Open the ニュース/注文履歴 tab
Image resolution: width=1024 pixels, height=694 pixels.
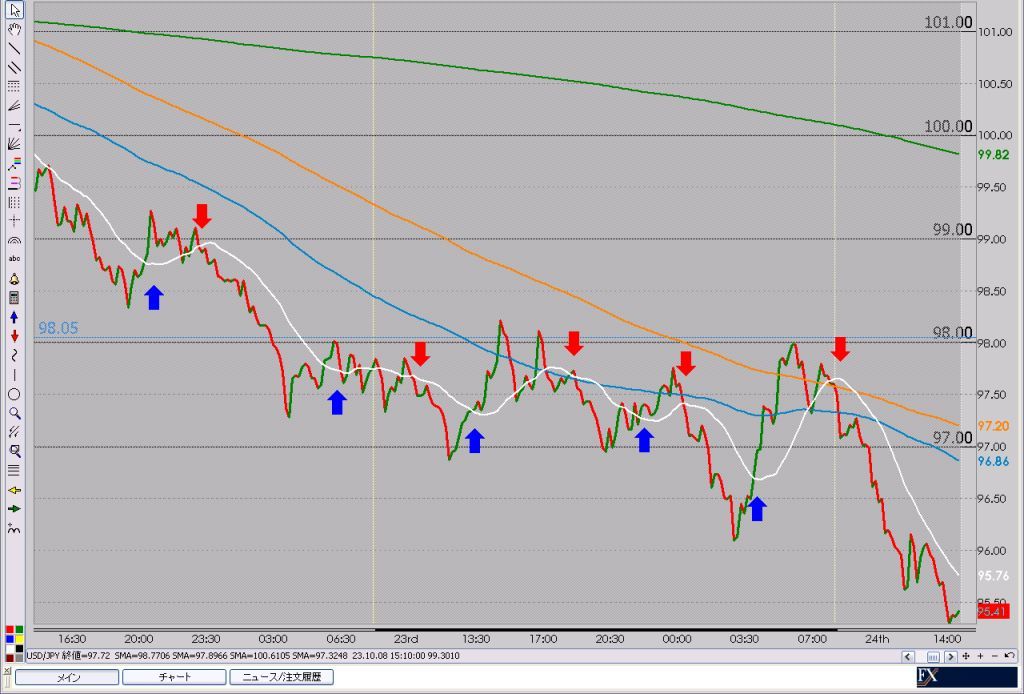tap(281, 677)
